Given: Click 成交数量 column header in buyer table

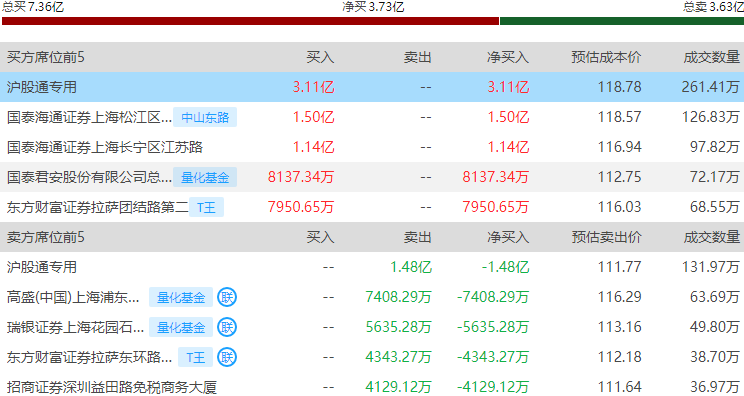Looking at the screenshot, I should coord(712,57).
